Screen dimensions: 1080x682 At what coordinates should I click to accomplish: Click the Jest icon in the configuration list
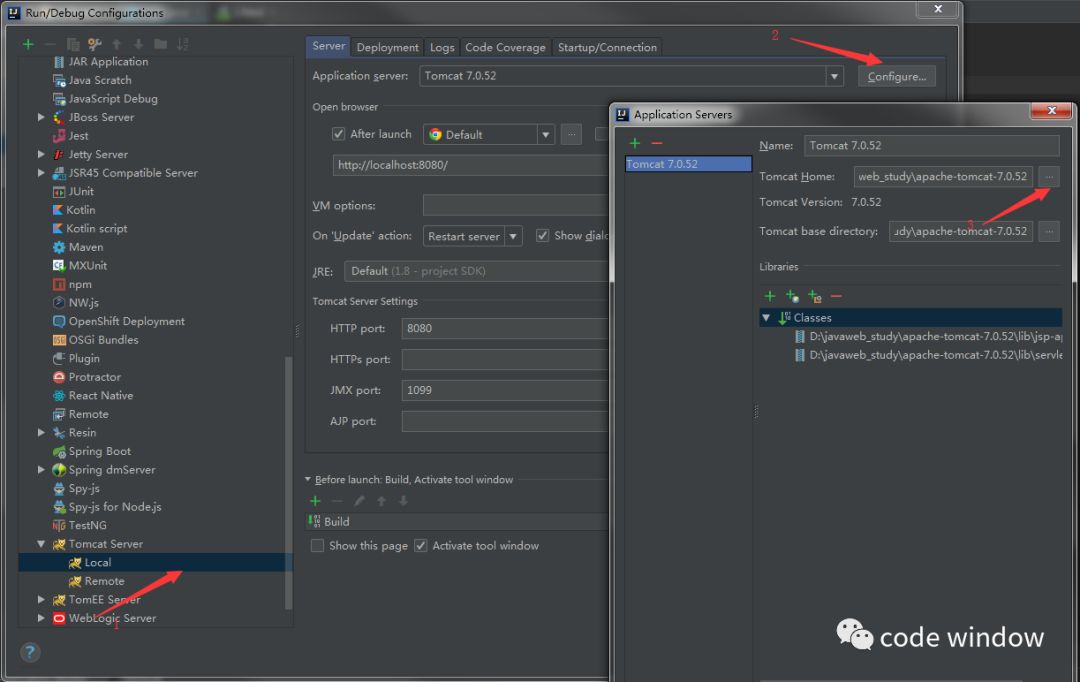[x=59, y=136]
